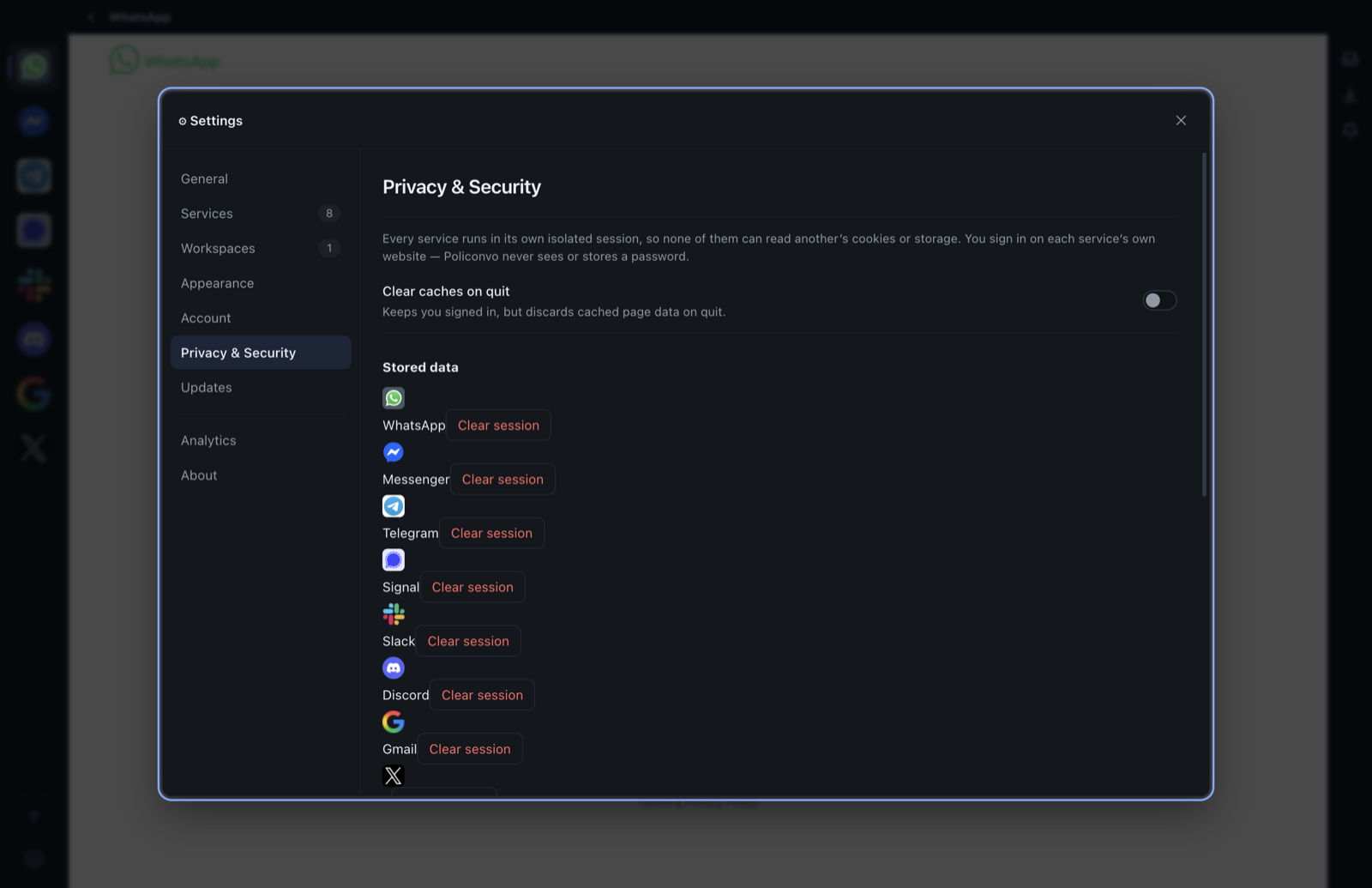Open the Updates section
The height and width of the screenshot is (888, 1372).
pos(261,388)
